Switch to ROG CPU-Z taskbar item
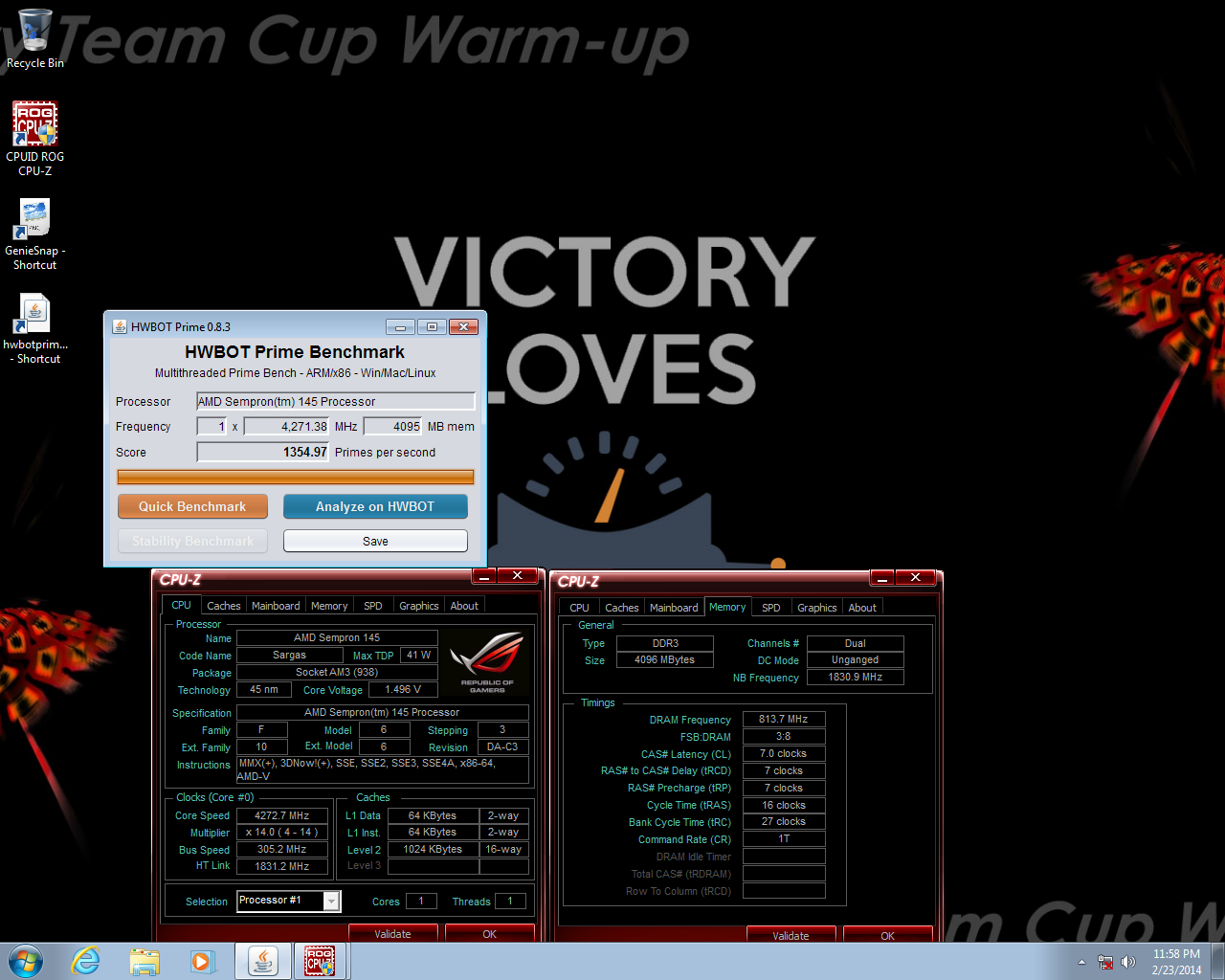Viewport: 1225px width, 980px height. 320,961
